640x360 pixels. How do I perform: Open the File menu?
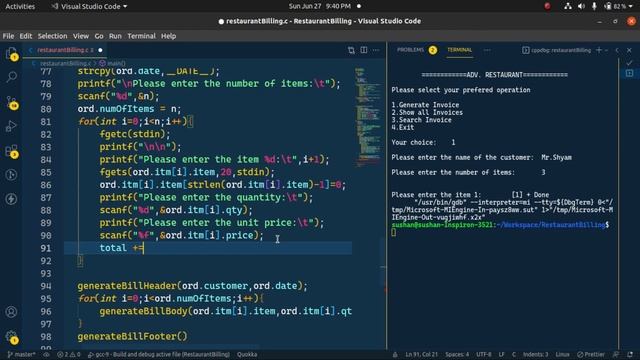point(8,36)
